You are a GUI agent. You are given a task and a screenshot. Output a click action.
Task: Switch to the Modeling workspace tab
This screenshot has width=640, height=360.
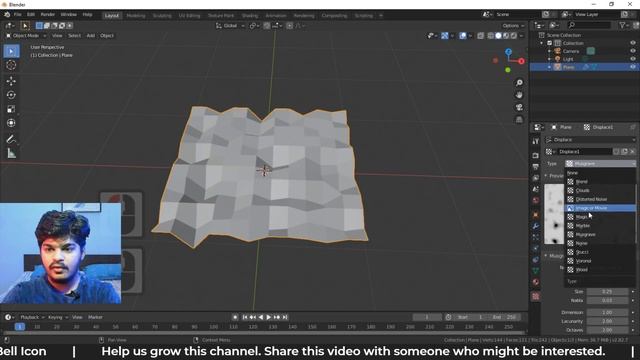tap(136, 16)
